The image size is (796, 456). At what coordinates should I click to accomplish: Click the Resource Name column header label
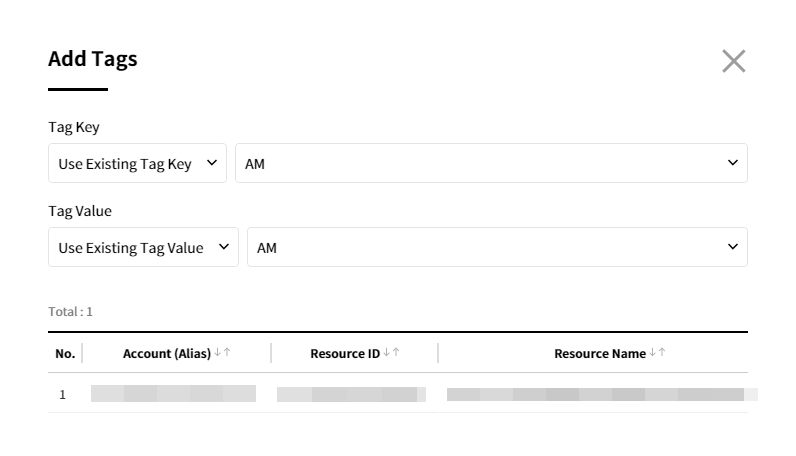(x=600, y=354)
